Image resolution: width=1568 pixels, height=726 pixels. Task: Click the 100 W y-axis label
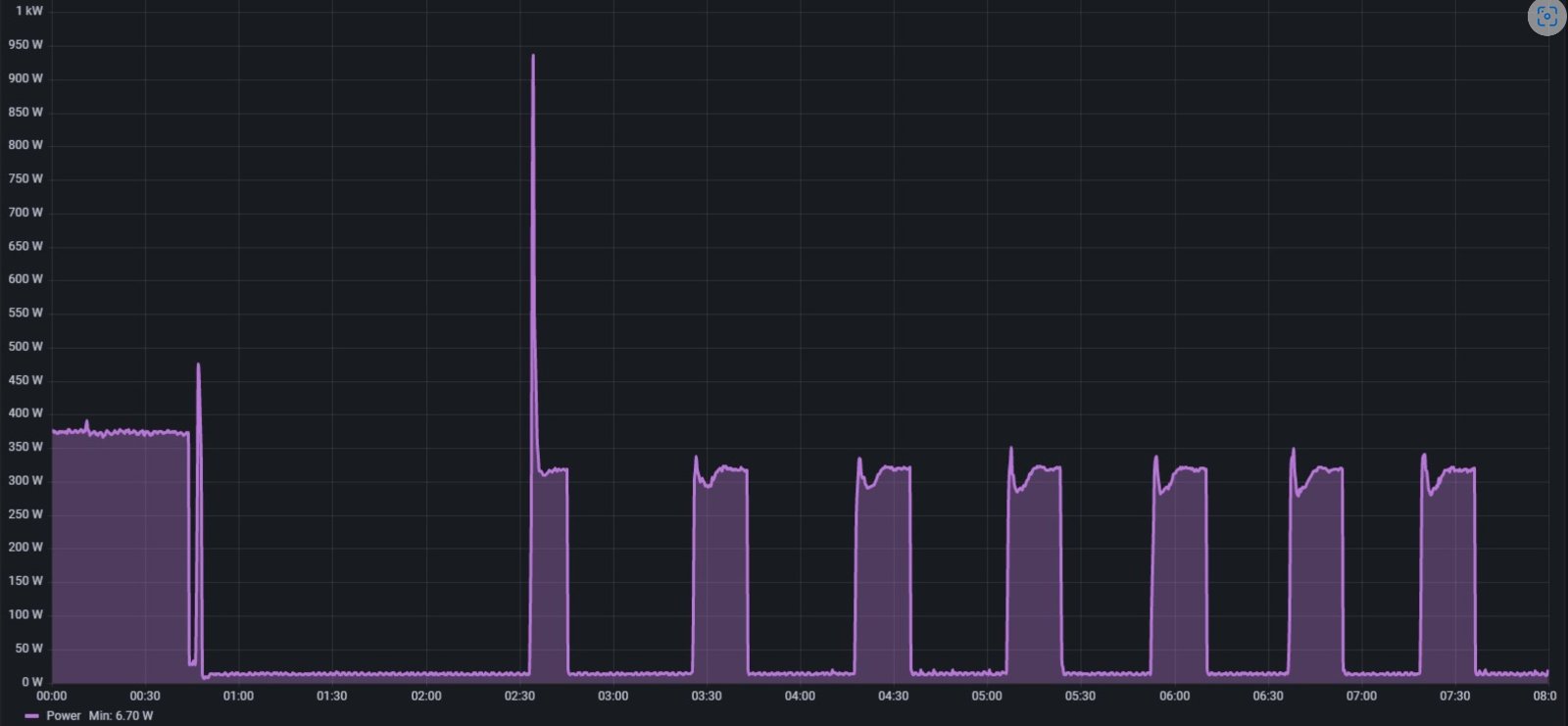(25, 615)
